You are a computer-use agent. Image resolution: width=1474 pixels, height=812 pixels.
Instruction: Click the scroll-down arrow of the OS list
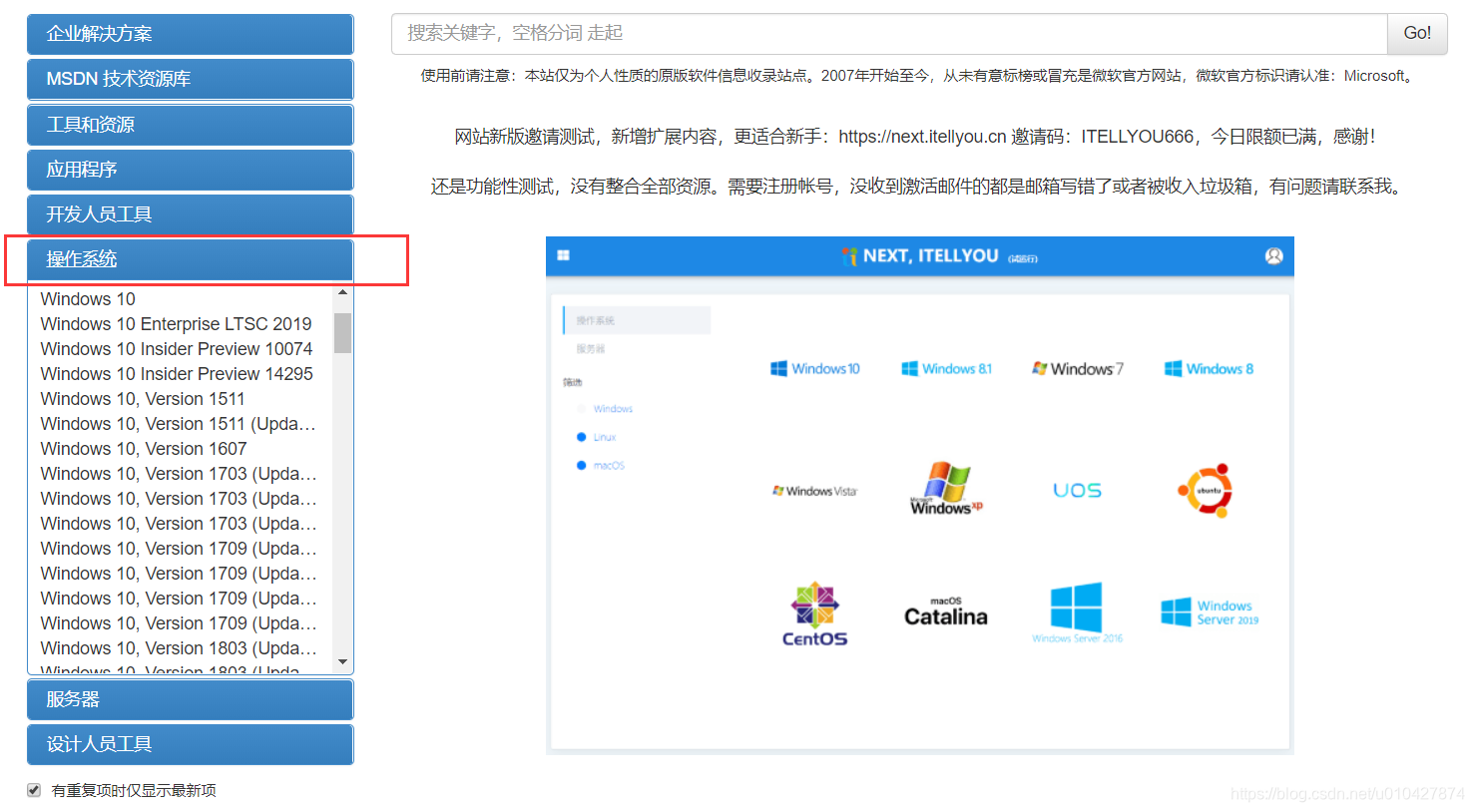point(342,662)
